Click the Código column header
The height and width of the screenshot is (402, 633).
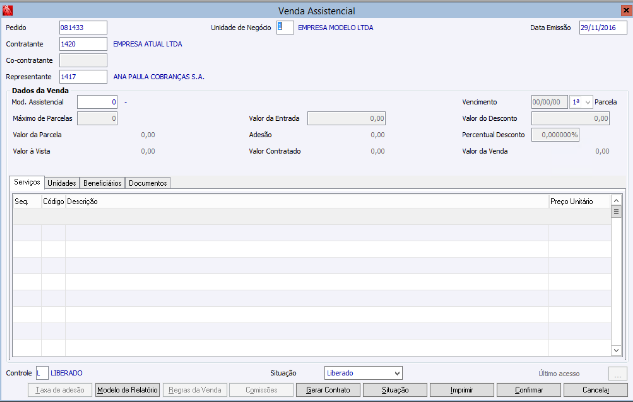tap(54, 201)
